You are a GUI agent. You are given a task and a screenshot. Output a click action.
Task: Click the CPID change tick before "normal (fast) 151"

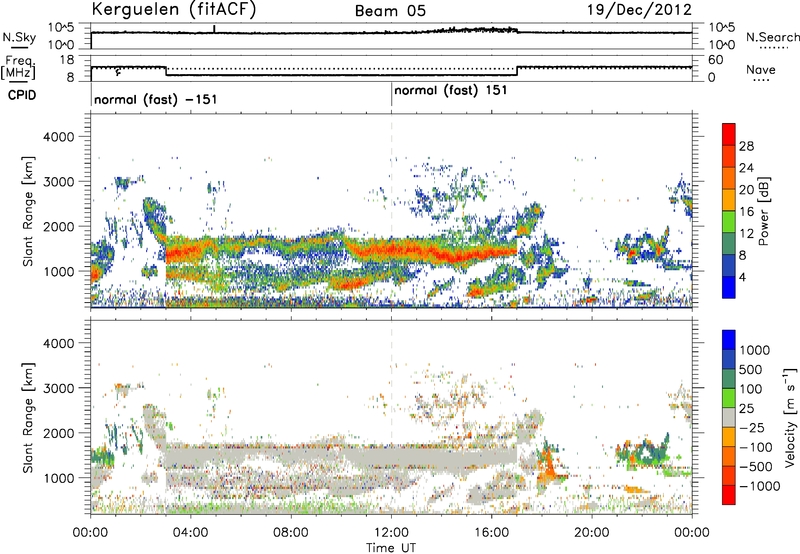391,95
